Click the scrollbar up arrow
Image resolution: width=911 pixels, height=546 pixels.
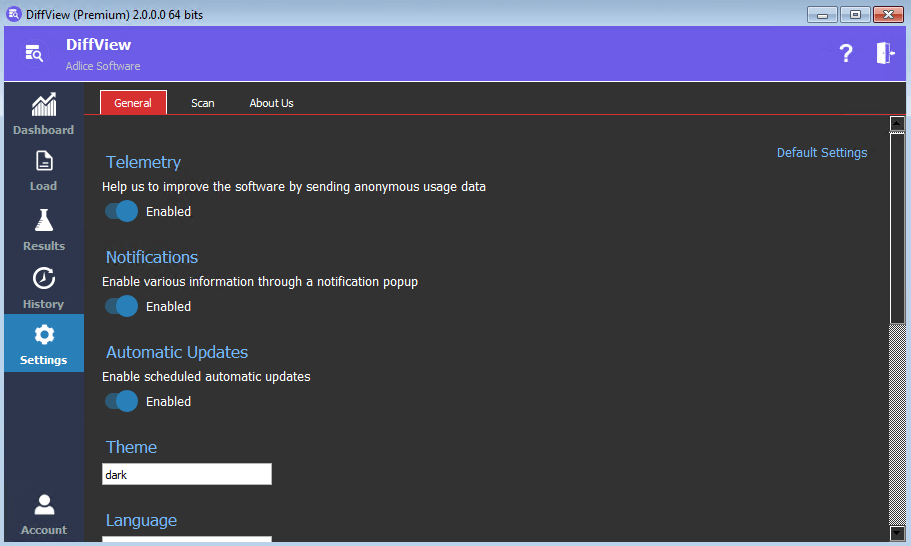click(x=897, y=125)
